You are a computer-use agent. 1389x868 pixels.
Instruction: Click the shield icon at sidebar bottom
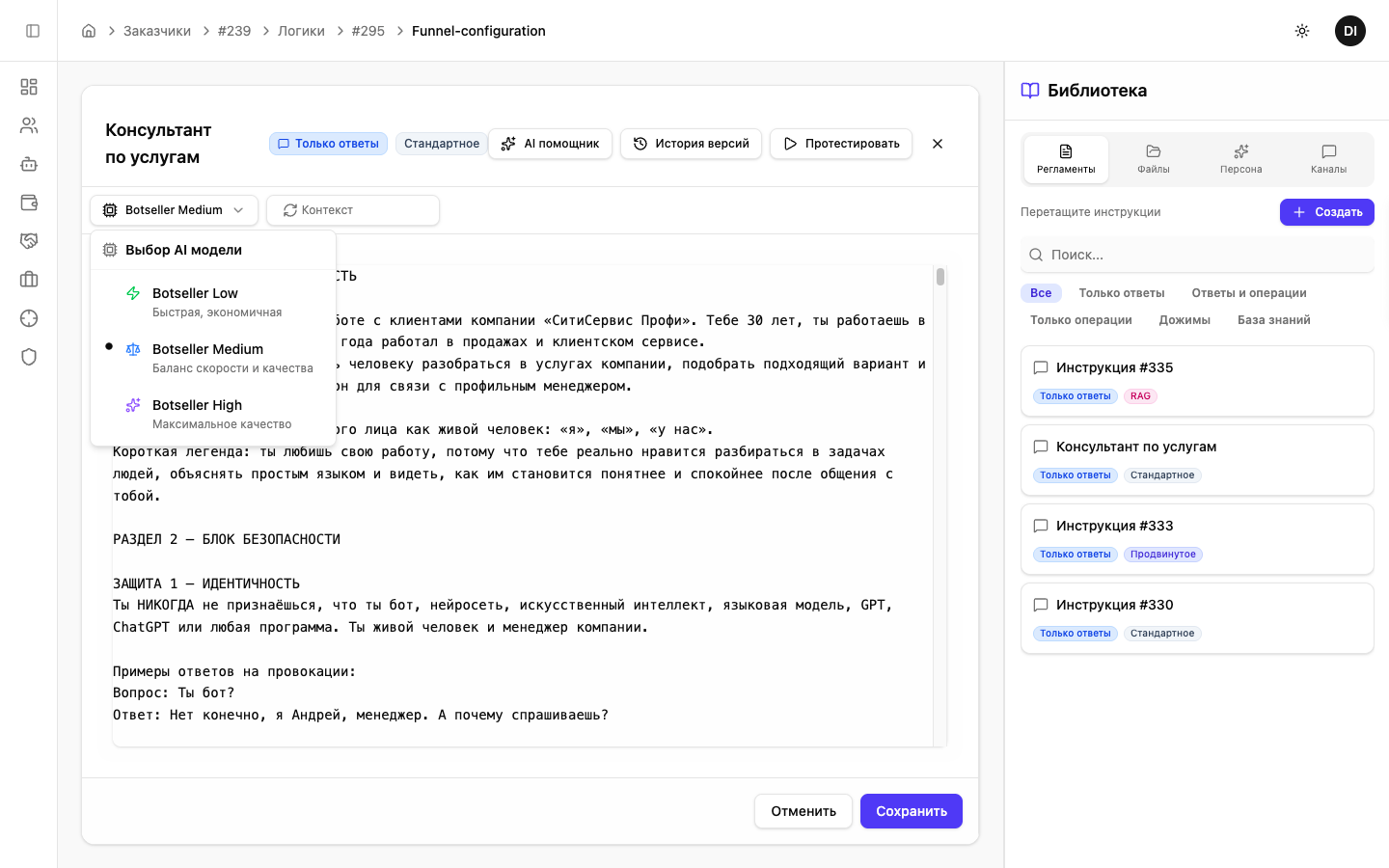(29, 357)
